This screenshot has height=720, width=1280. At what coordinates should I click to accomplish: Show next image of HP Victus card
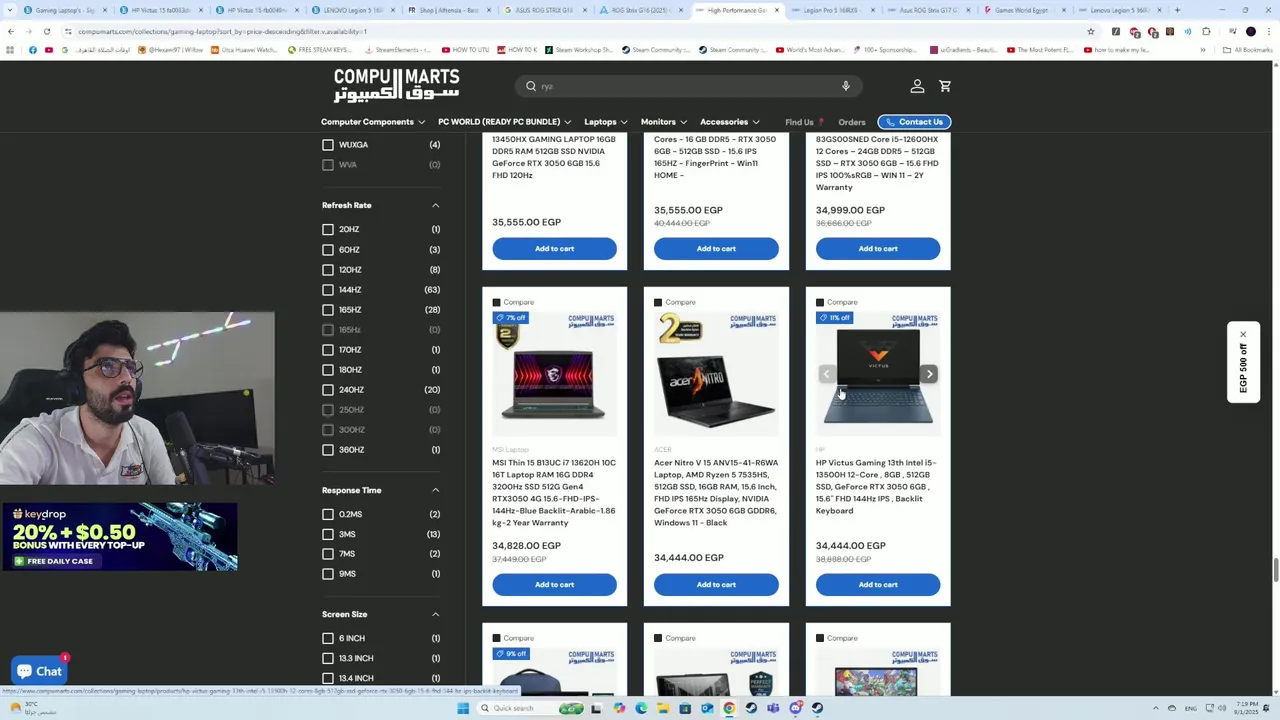[929, 374]
